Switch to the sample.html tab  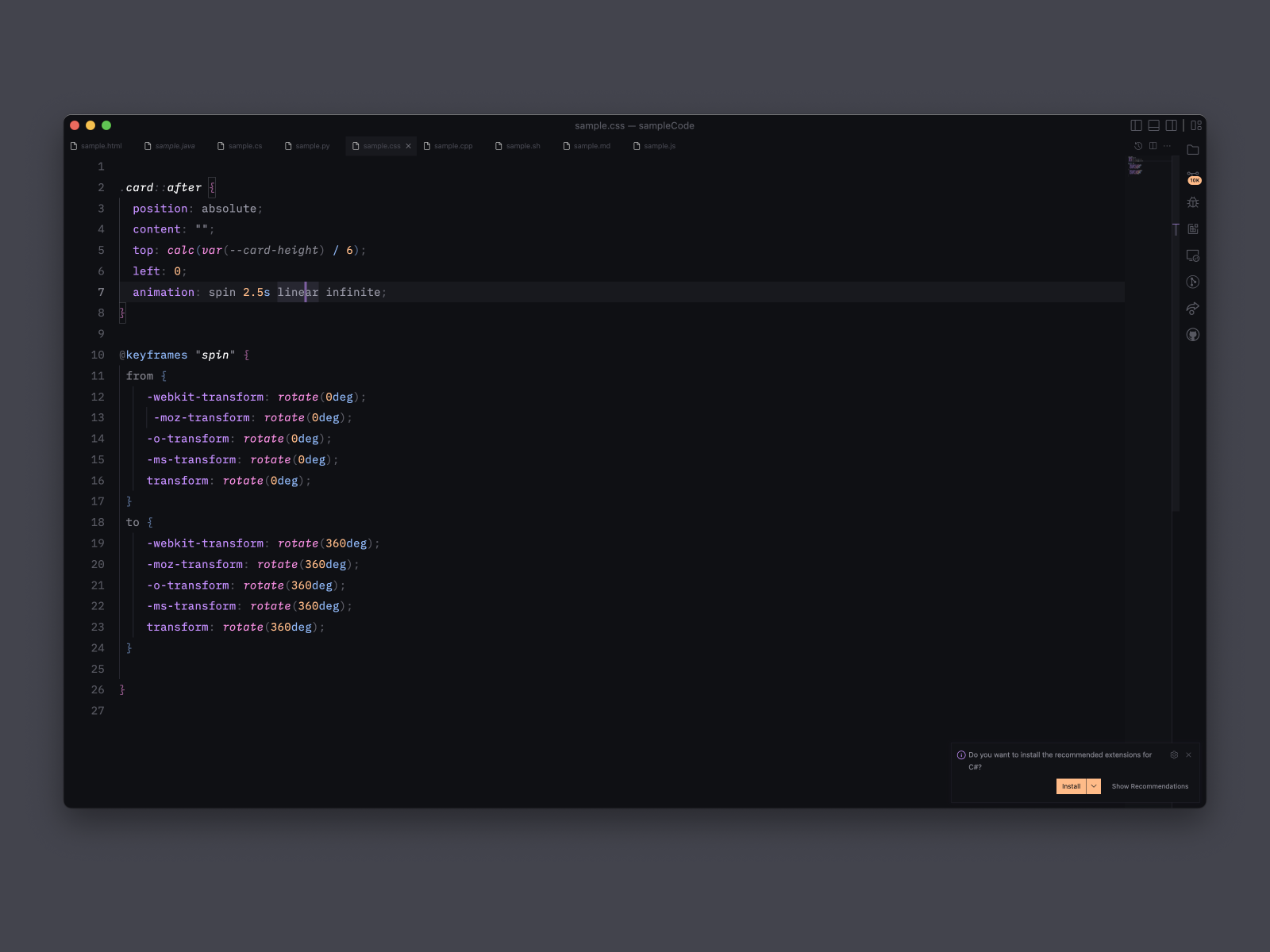[96, 146]
